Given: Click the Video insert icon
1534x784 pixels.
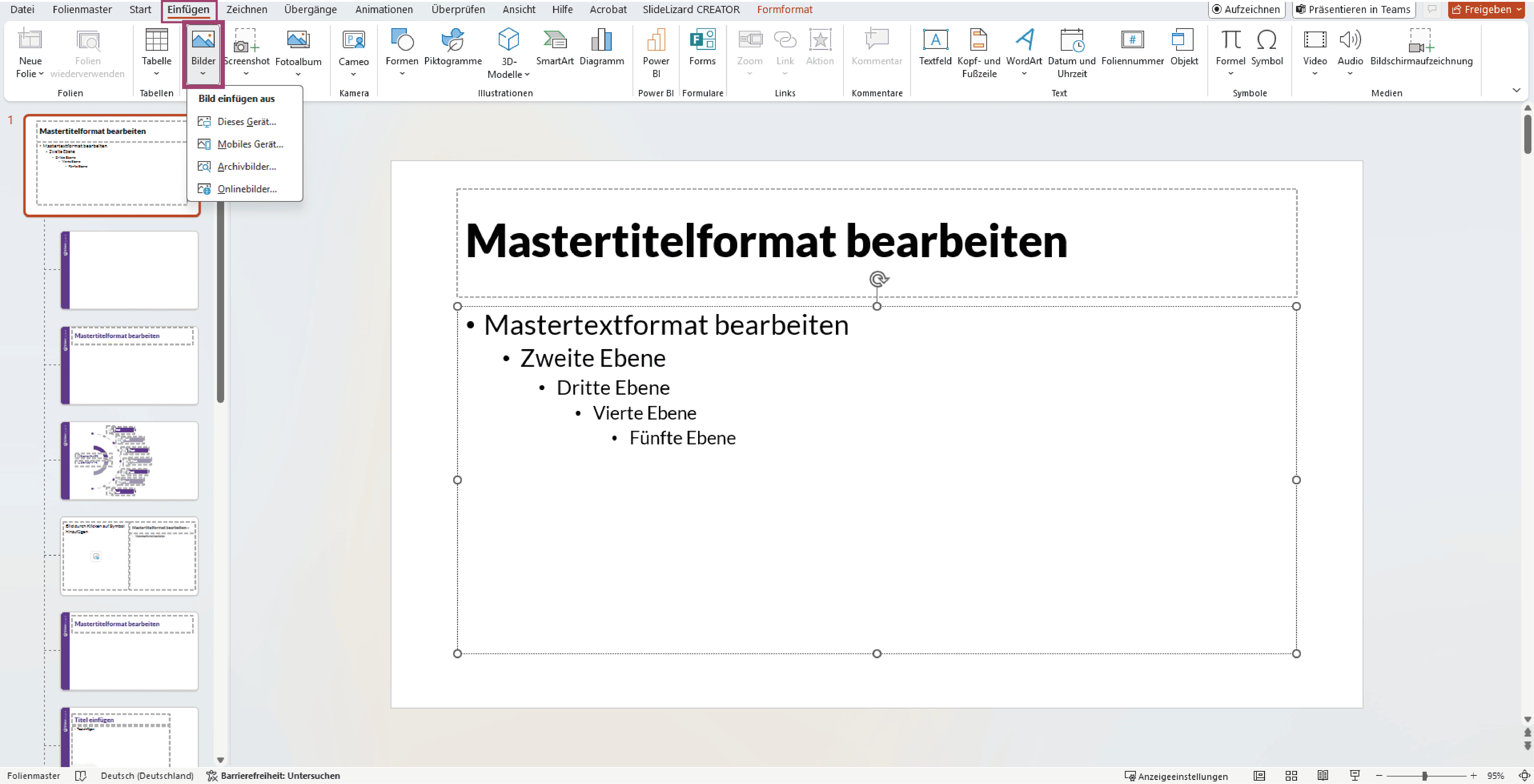Looking at the screenshot, I should point(1315,40).
